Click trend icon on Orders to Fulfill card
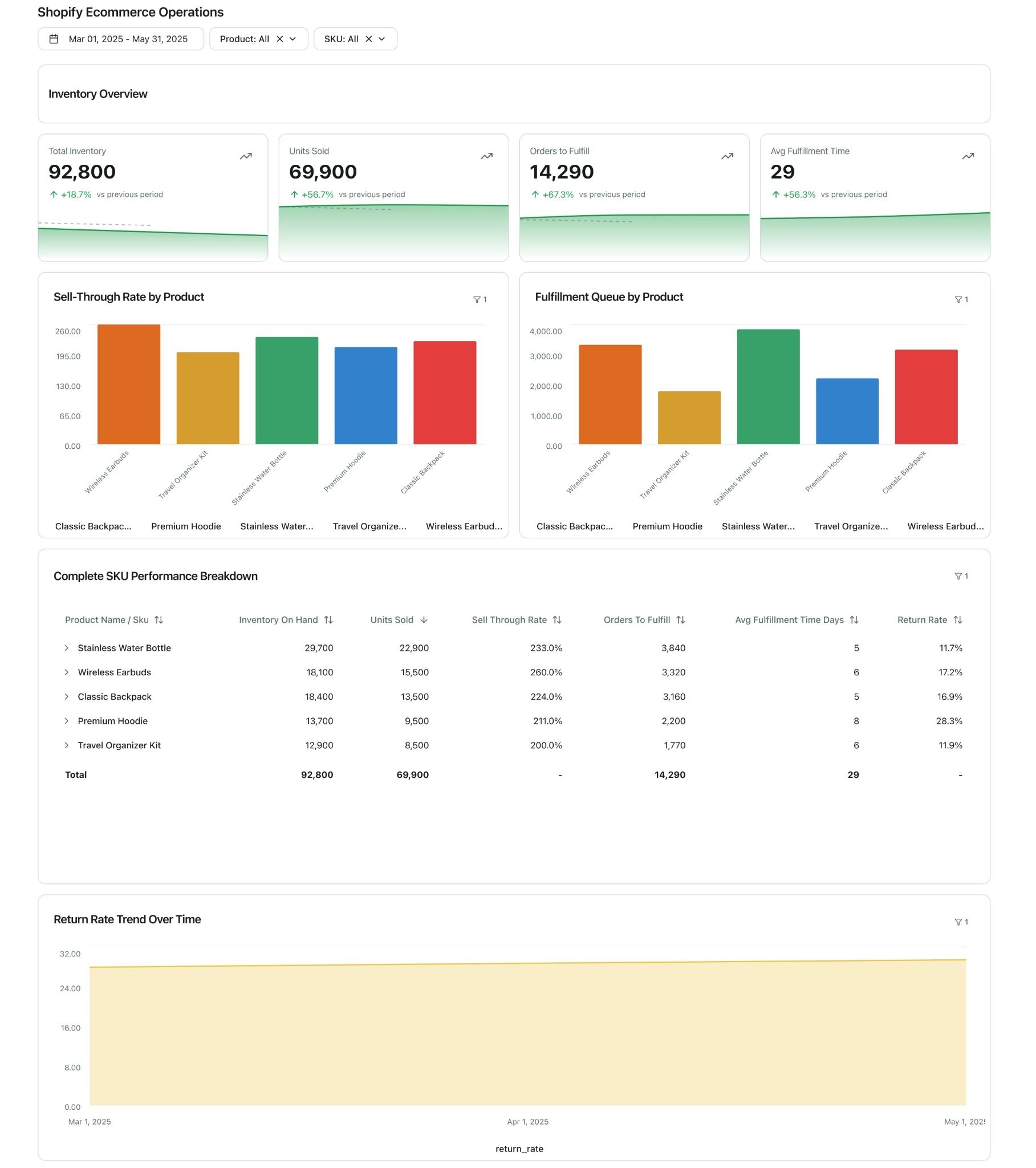1036x1168 pixels. point(727,156)
